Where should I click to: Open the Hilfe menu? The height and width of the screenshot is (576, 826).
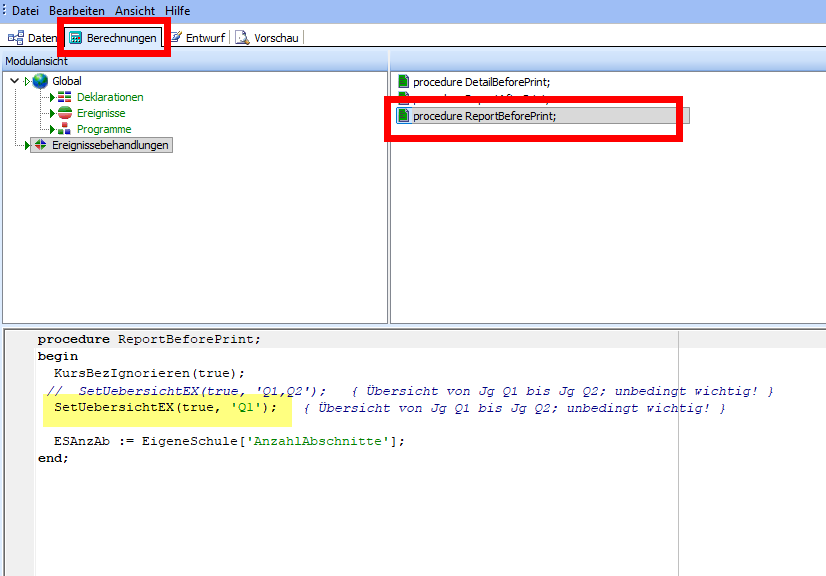(177, 10)
